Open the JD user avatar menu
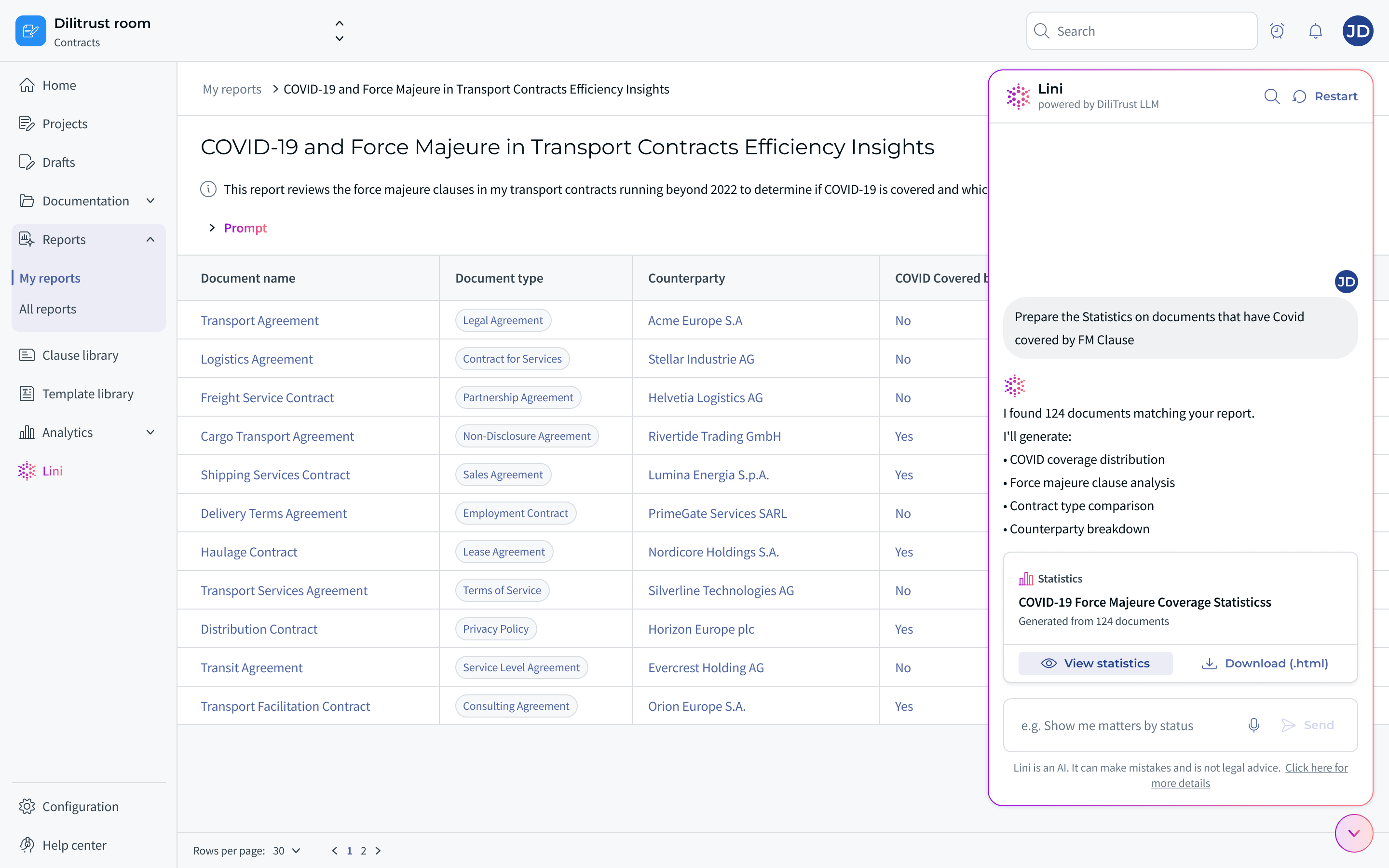The image size is (1389, 868). [x=1358, y=31]
